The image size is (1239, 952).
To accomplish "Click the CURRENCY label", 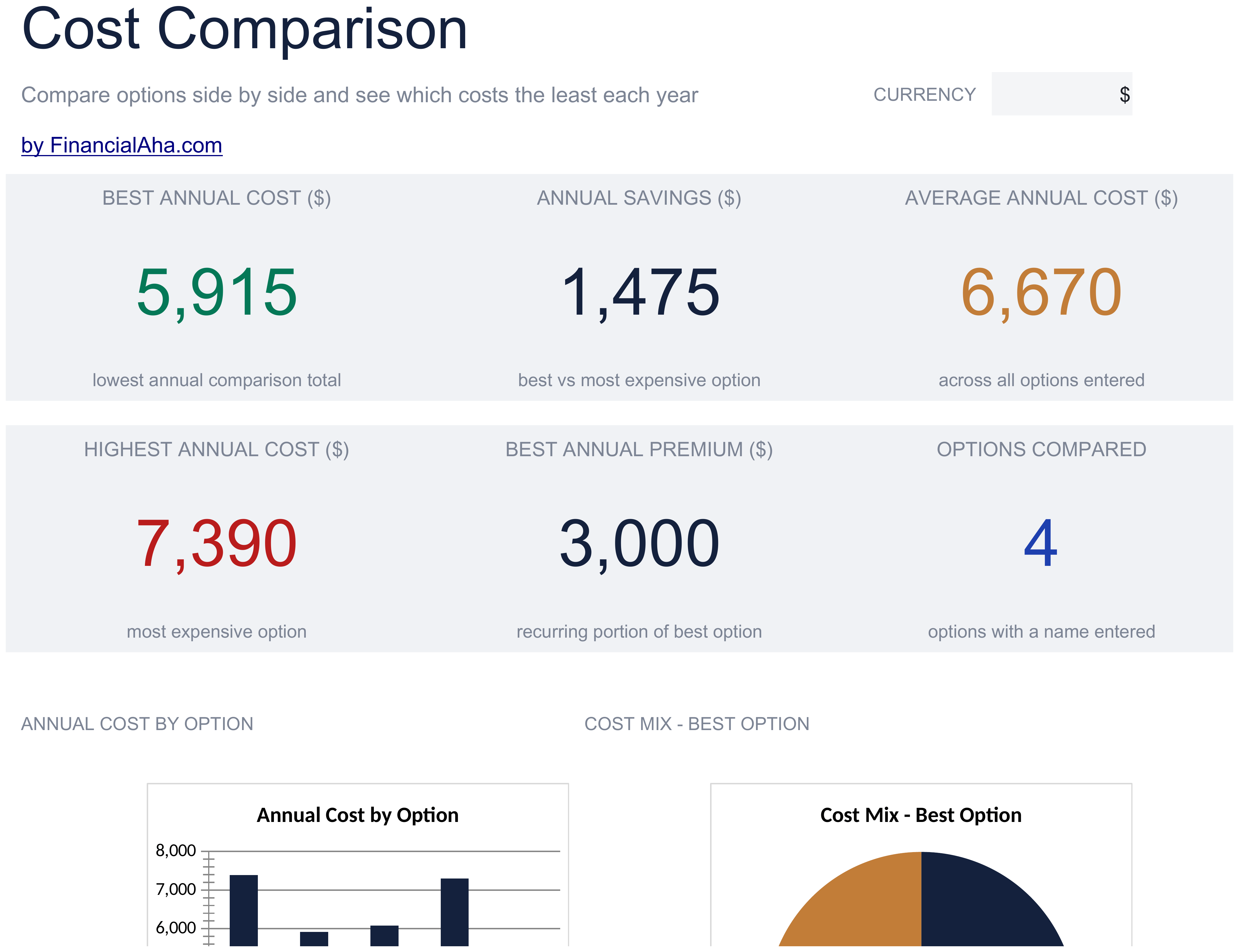I will pyautogui.click(x=924, y=95).
